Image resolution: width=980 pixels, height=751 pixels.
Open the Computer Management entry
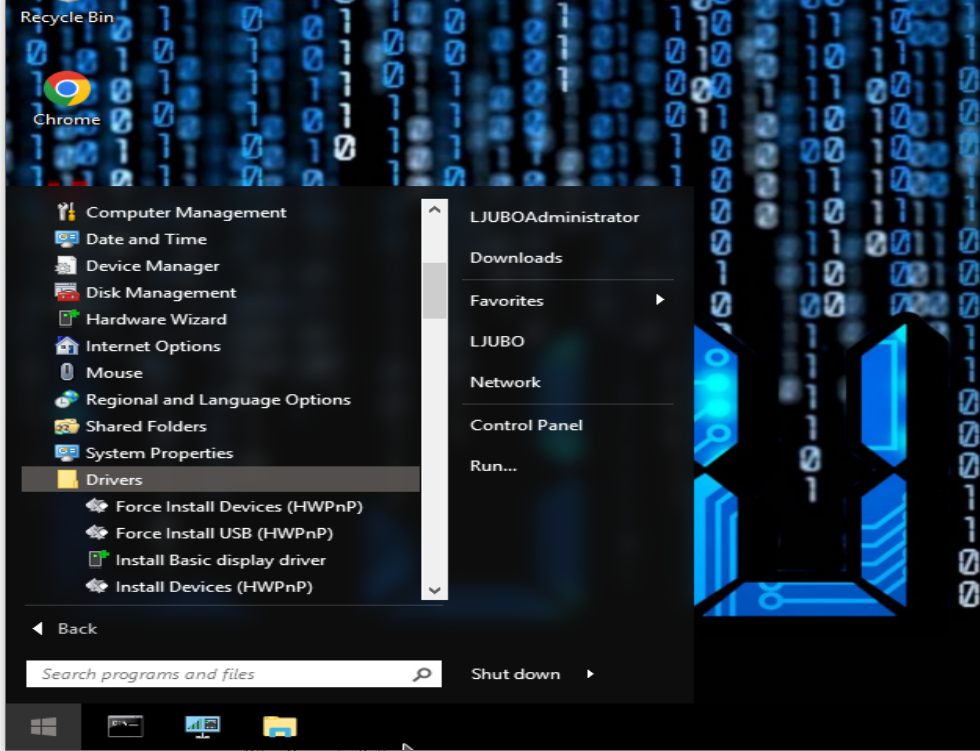pyautogui.click(x=221, y=212)
